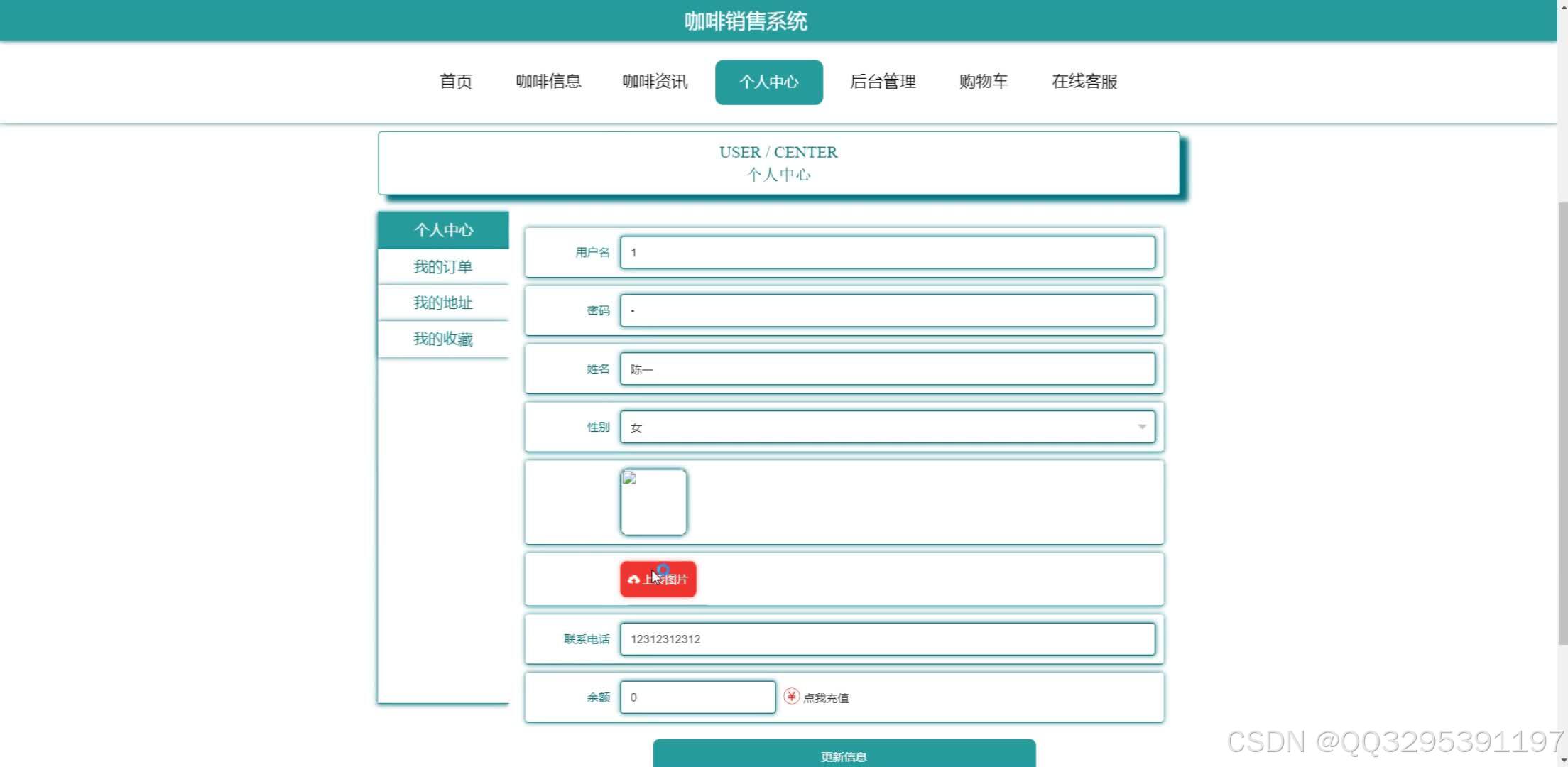Go to 首页 home tab

pyautogui.click(x=456, y=82)
